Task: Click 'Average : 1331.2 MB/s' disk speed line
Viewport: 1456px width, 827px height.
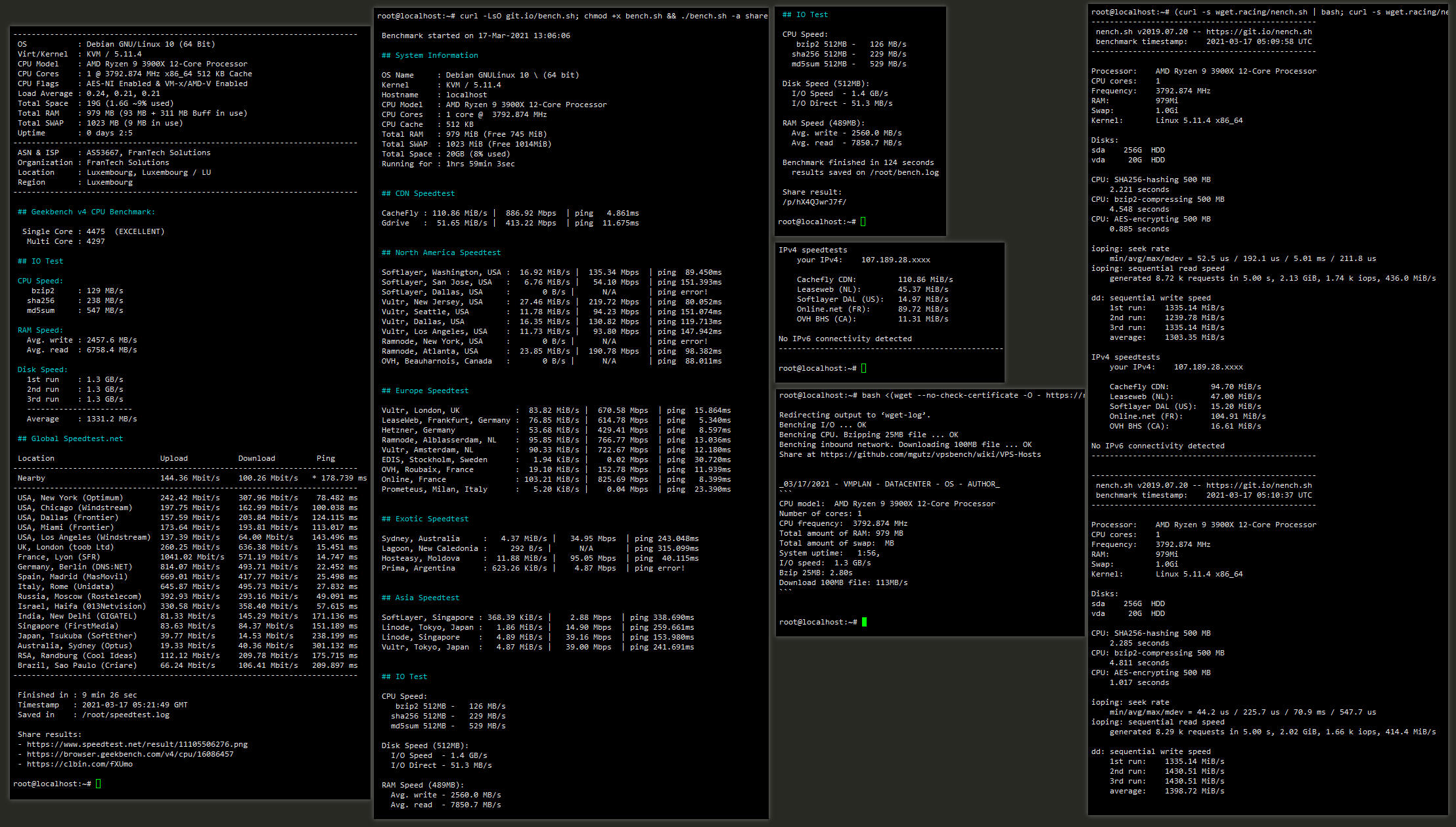Action: (x=82, y=419)
